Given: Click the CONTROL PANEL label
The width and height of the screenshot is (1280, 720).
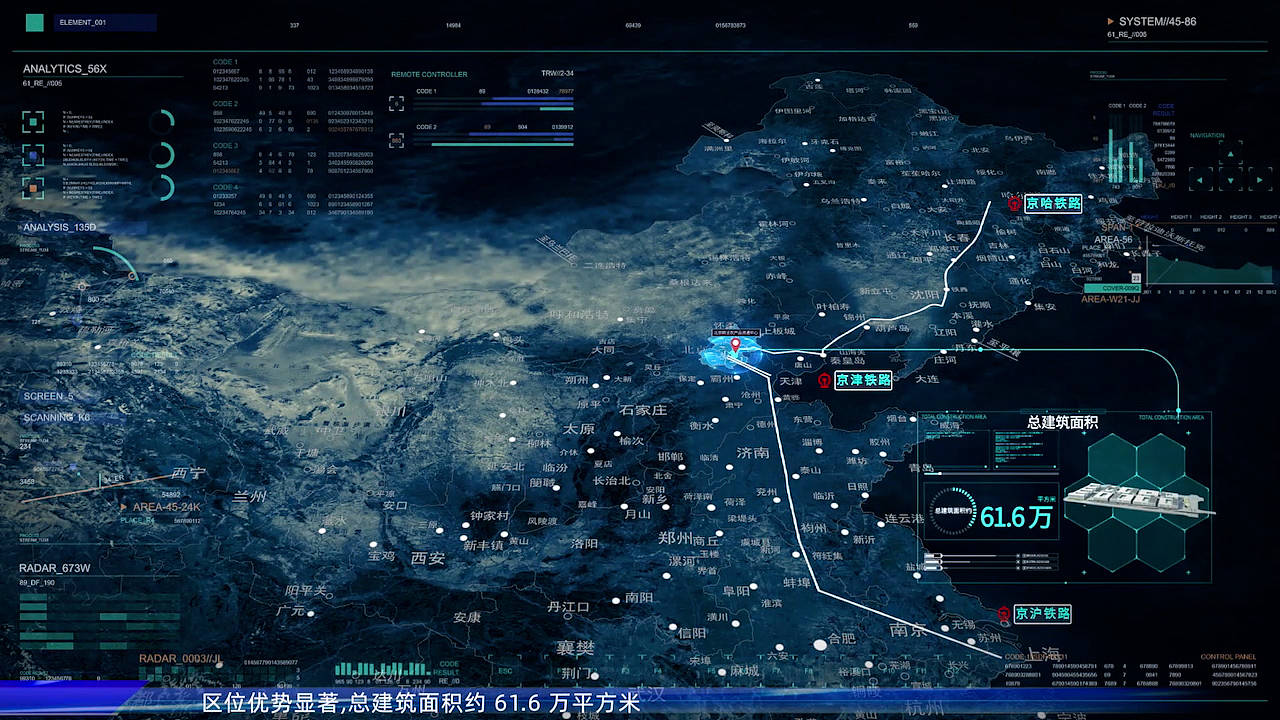Looking at the screenshot, I should click(x=1229, y=657).
